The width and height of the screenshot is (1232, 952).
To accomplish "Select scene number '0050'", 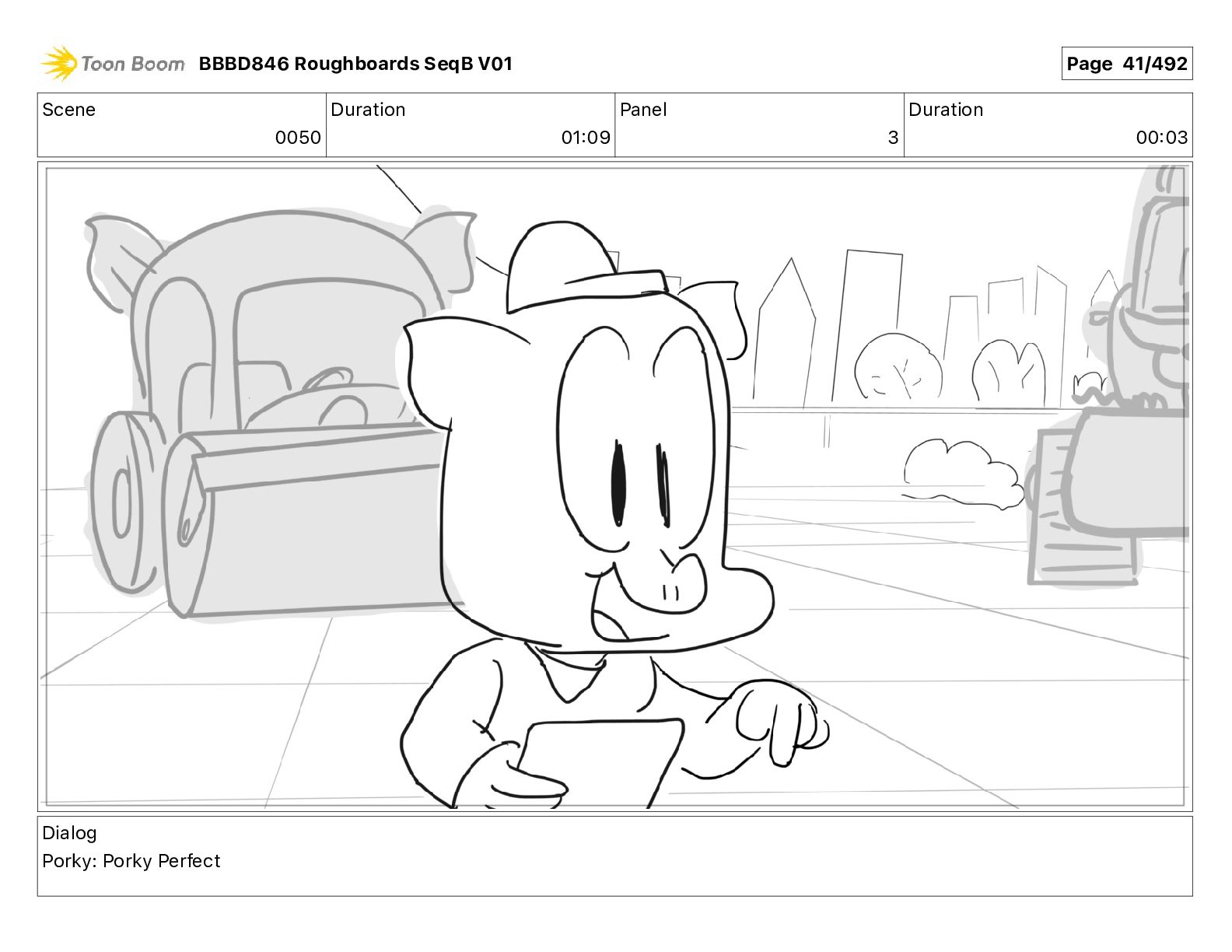I will 298,138.
